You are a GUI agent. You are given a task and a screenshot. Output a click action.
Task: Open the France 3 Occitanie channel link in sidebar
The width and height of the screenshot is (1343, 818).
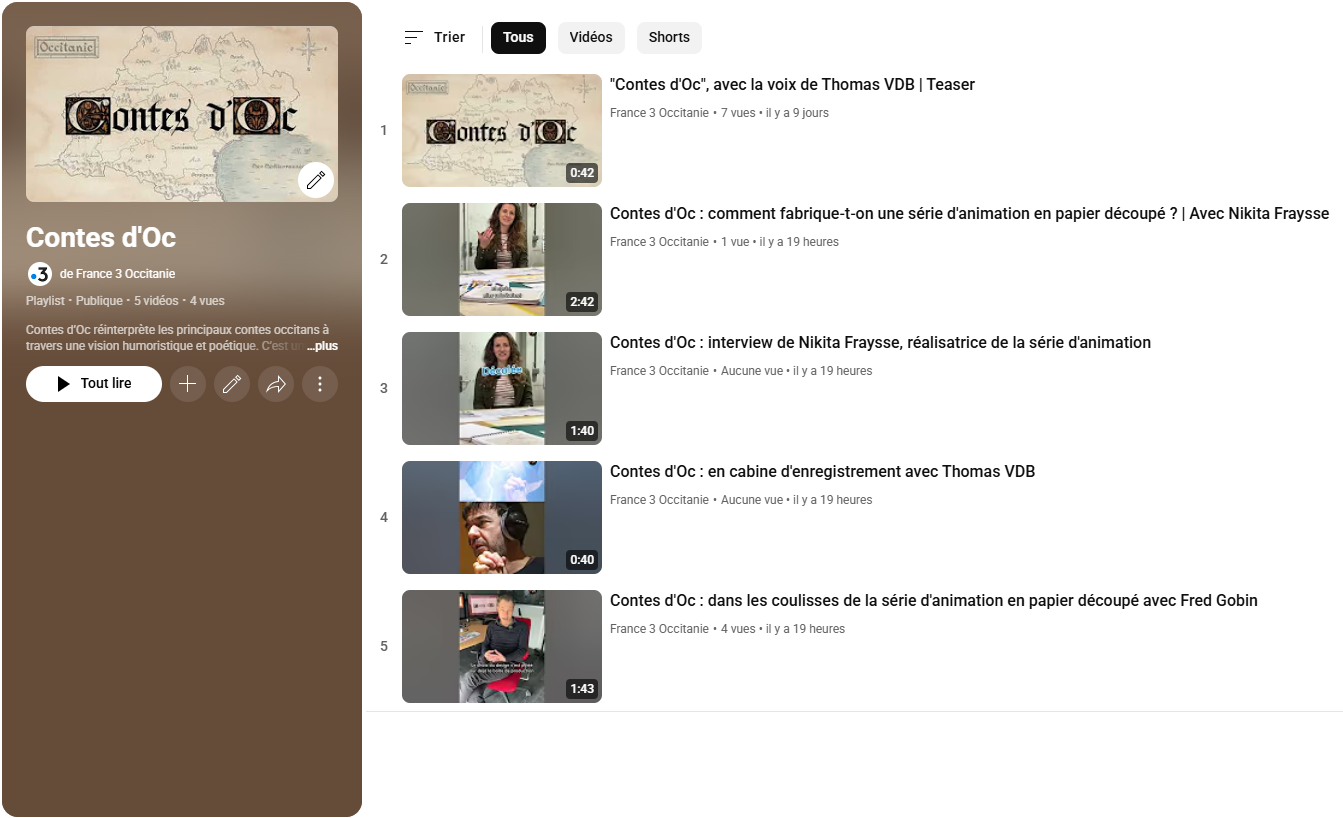[117, 274]
